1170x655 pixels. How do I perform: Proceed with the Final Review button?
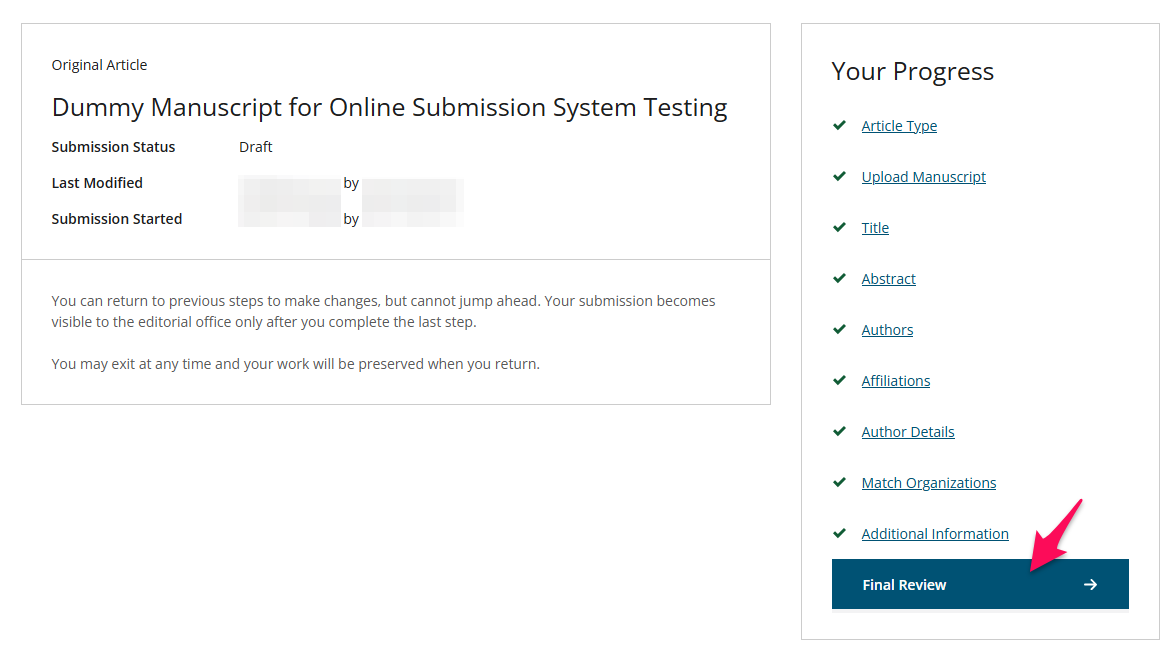[x=980, y=584]
